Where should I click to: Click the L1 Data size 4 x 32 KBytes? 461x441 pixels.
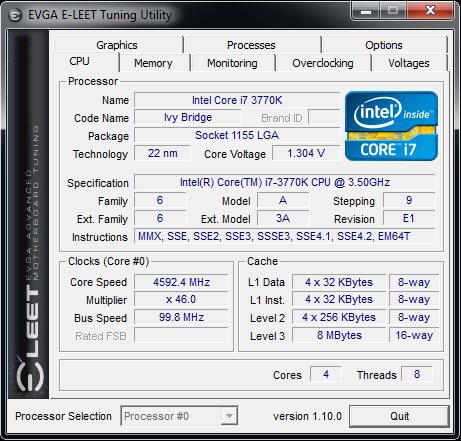pos(339,282)
